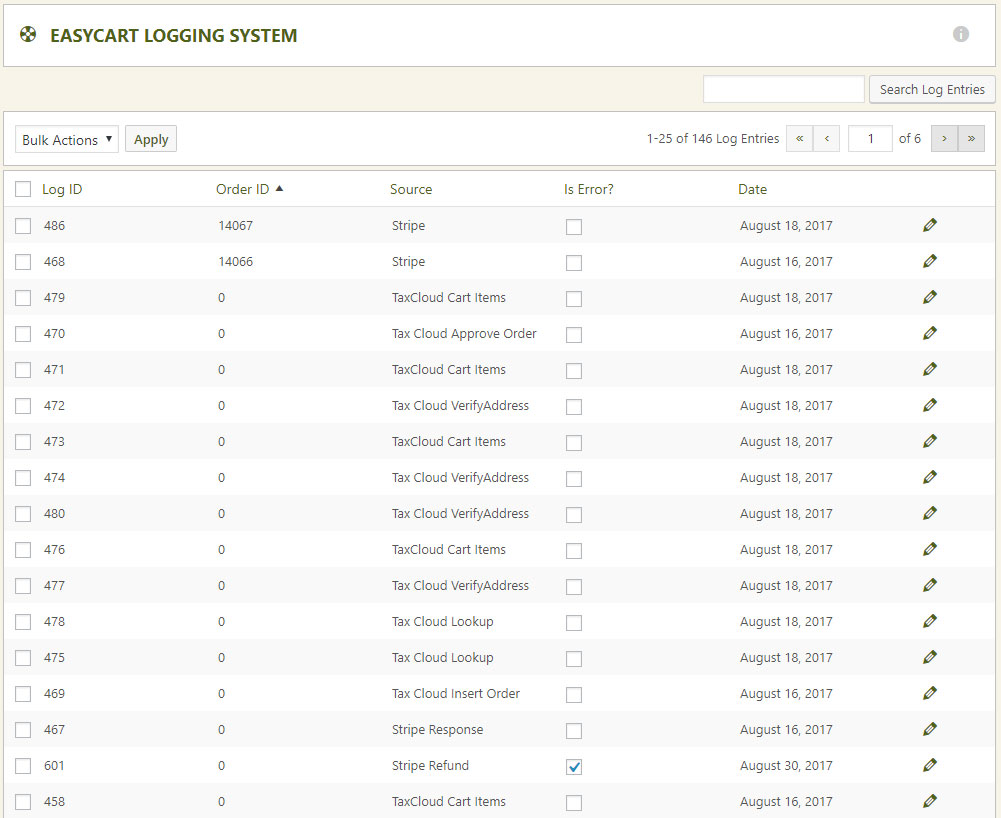Click the log search text field

(783, 89)
